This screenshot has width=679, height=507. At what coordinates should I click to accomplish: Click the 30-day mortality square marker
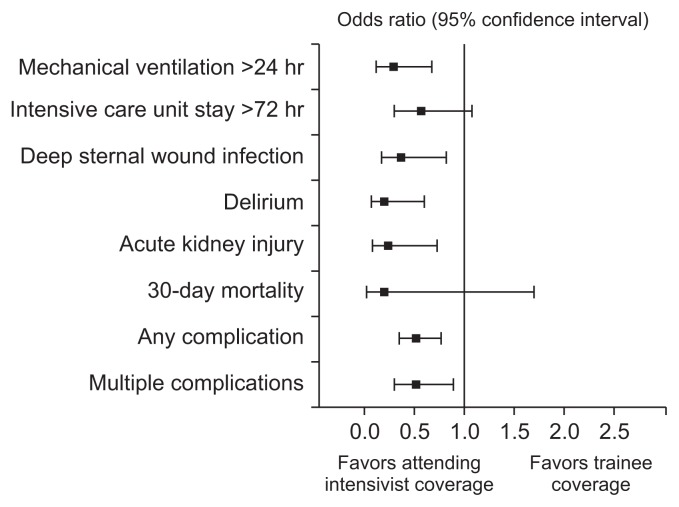[384, 292]
